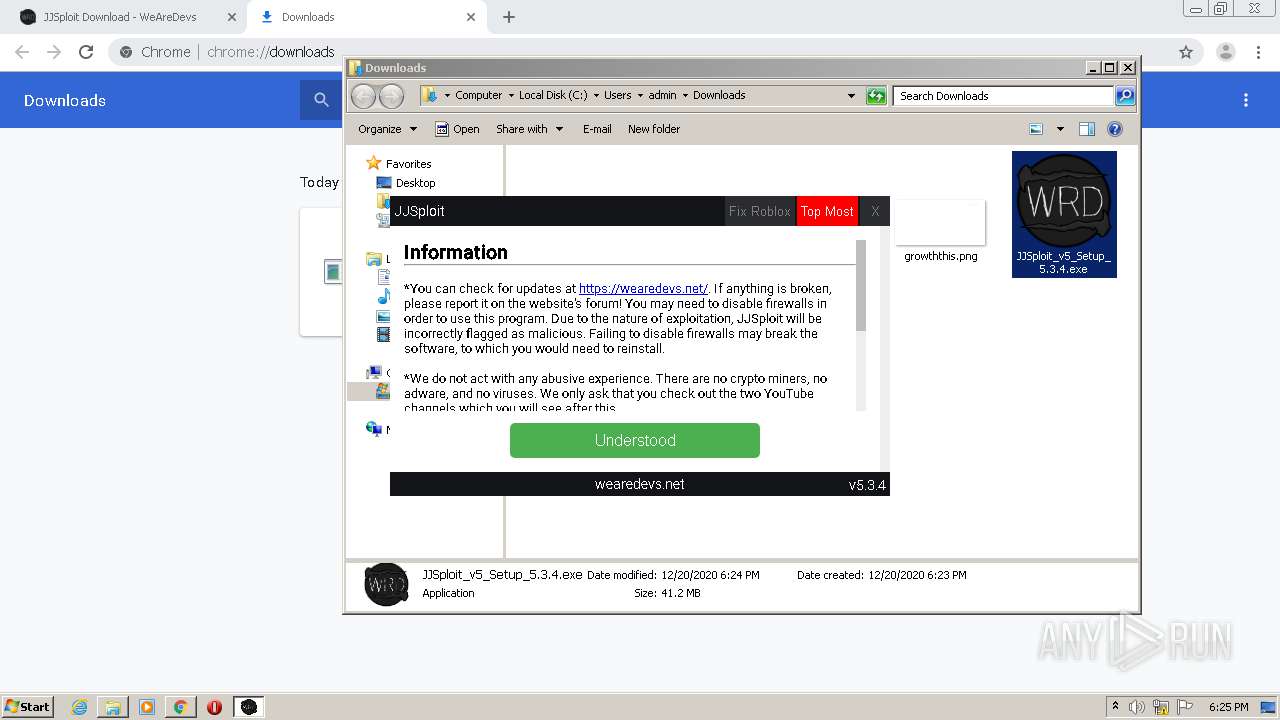Open a new Chrome tab
This screenshot has width=1280, height=720.
click(509, 17)
